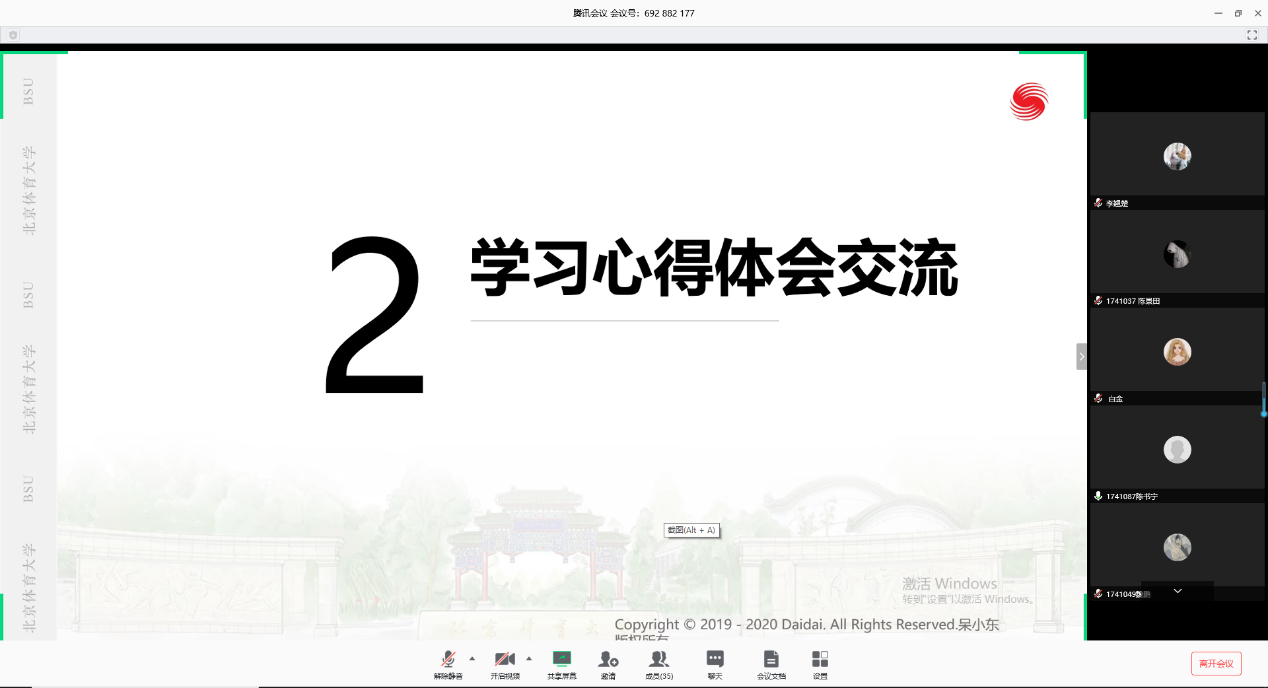Click 陈景田's avatar thumbnail
The width and height of the screenshot is (1268, 688).
pos(1177,254)
